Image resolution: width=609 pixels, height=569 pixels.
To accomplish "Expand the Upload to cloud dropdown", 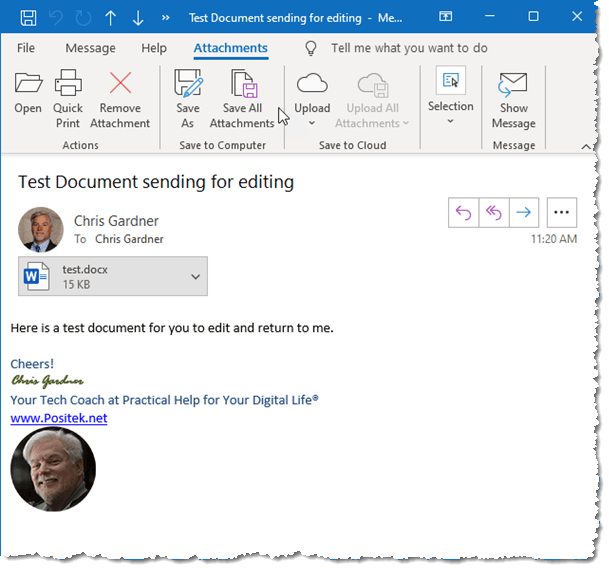I will pos(312,124).
